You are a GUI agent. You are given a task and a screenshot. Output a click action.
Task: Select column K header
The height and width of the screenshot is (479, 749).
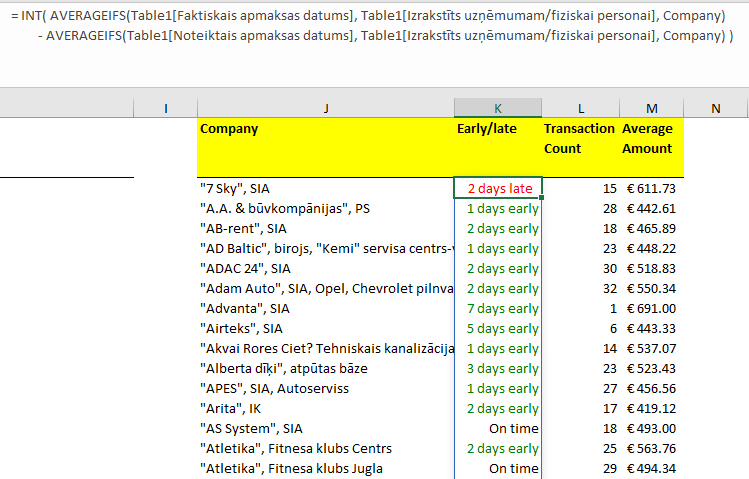(x=498, y=108)
